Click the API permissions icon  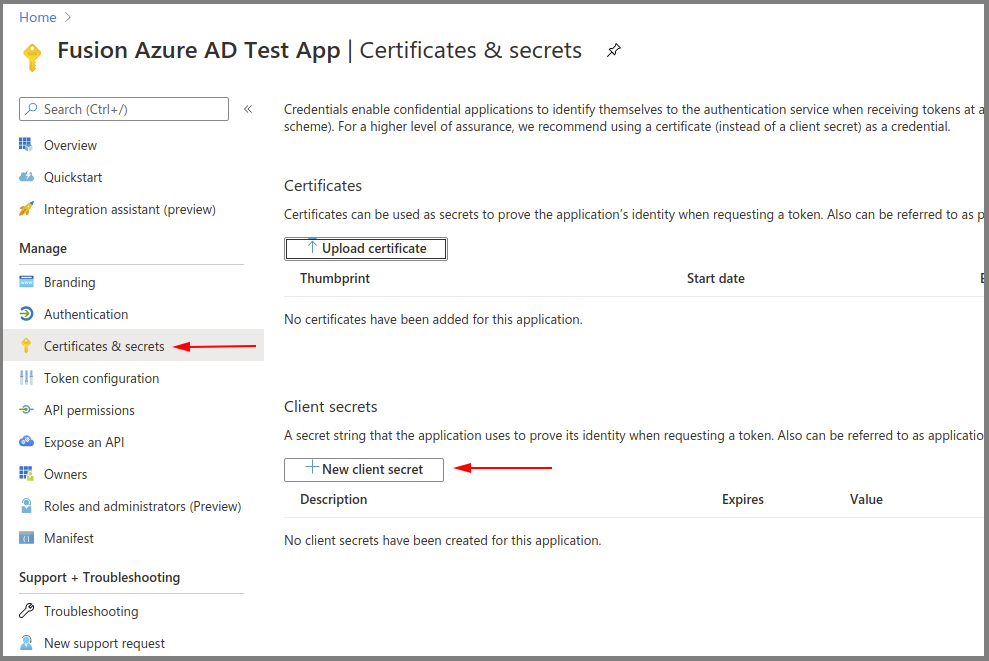[x=26, y=409]
